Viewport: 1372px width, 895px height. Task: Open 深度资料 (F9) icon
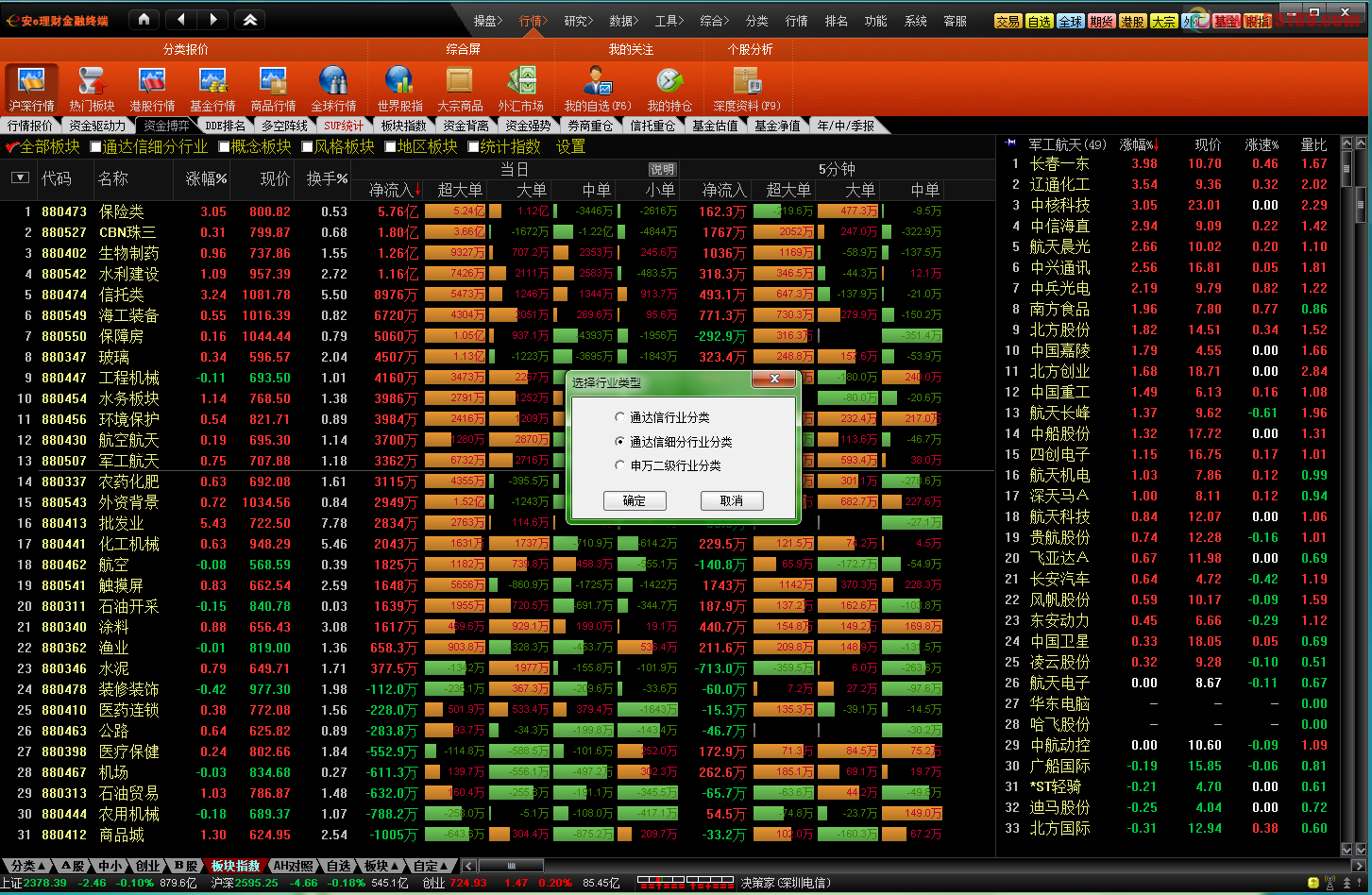point(747,89)
